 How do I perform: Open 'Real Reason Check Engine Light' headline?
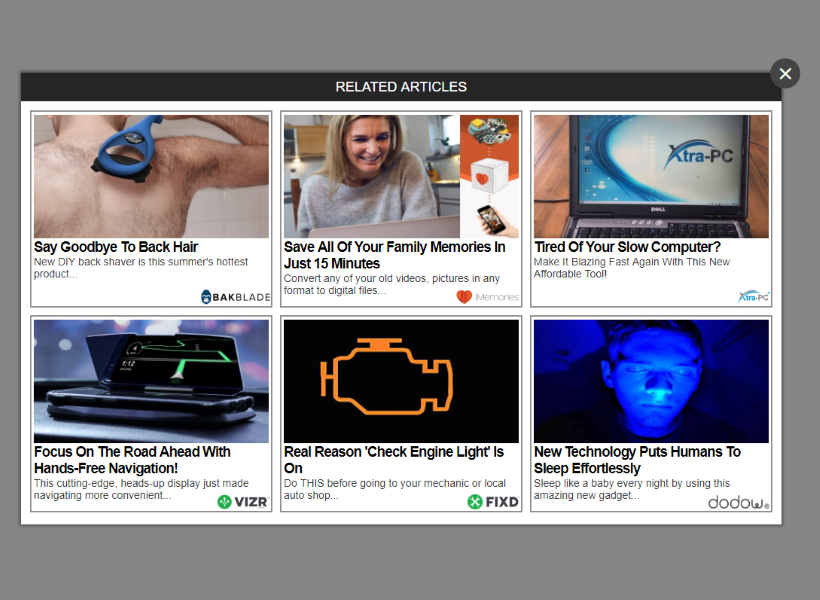[394, 460]
